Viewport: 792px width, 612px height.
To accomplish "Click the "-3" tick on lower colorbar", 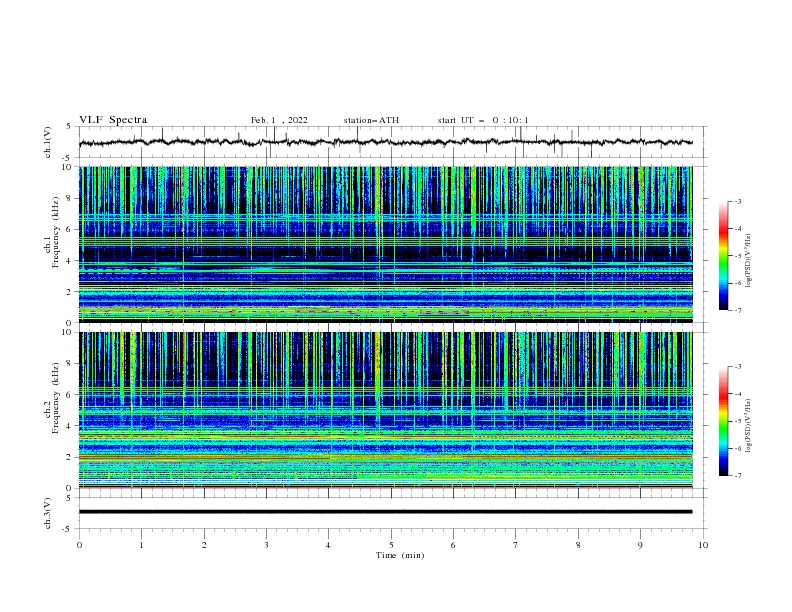I will (737, 367).
